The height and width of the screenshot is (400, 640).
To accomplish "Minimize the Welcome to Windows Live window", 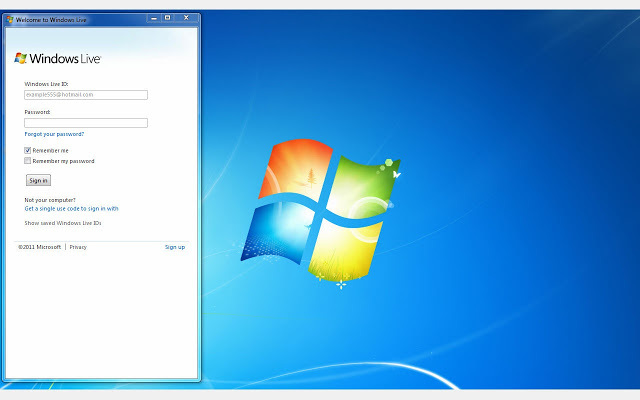I will 154,18.
